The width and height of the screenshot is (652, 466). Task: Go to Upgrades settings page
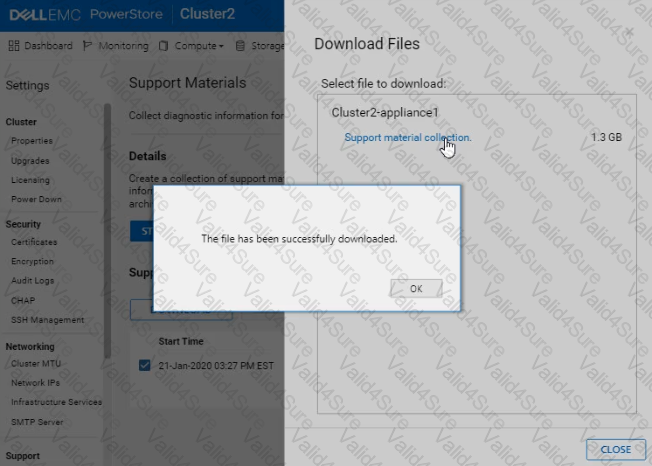pyautogui.click(x=30, y=160)
